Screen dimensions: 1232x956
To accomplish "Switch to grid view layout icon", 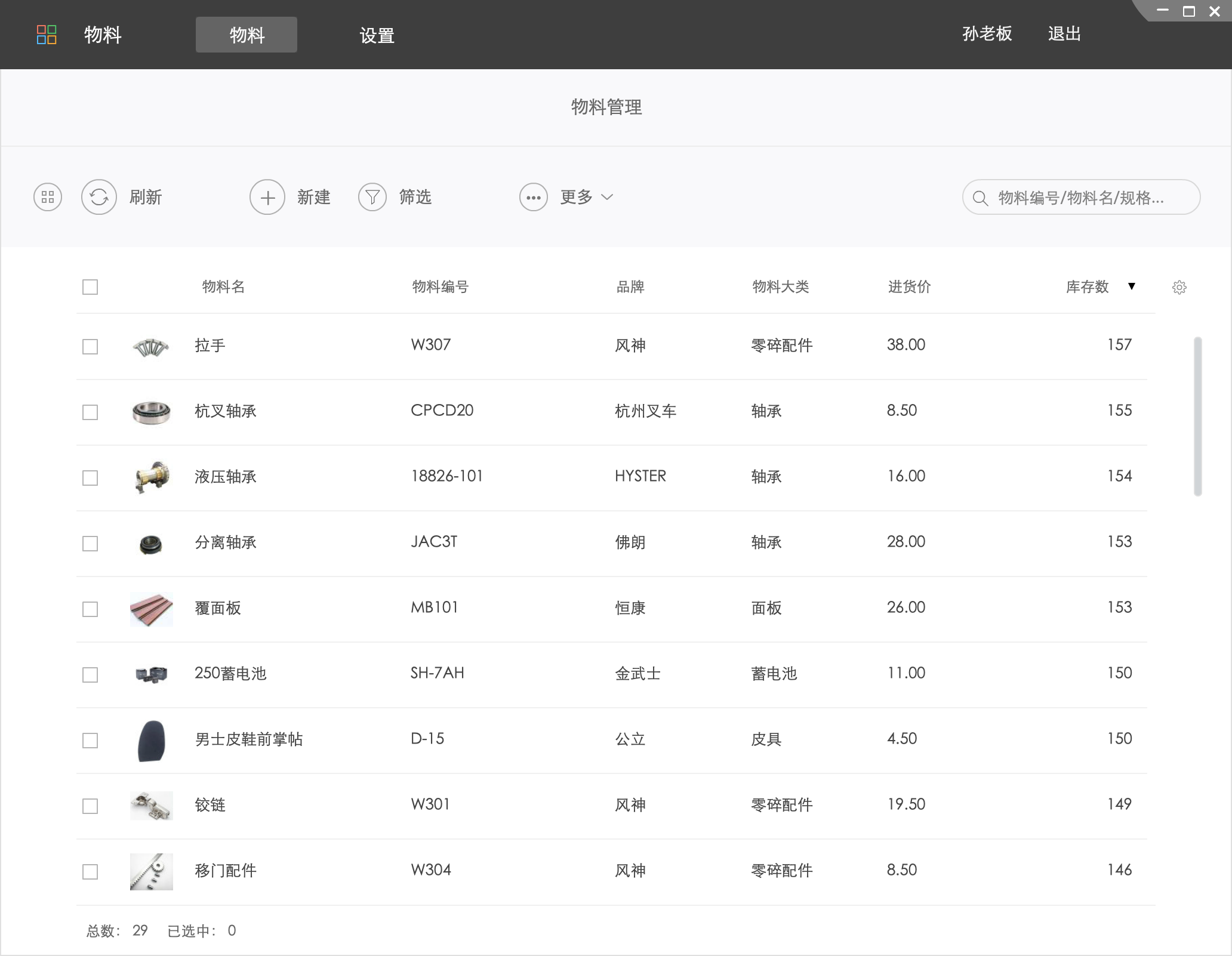I will [x=48, y=197].
